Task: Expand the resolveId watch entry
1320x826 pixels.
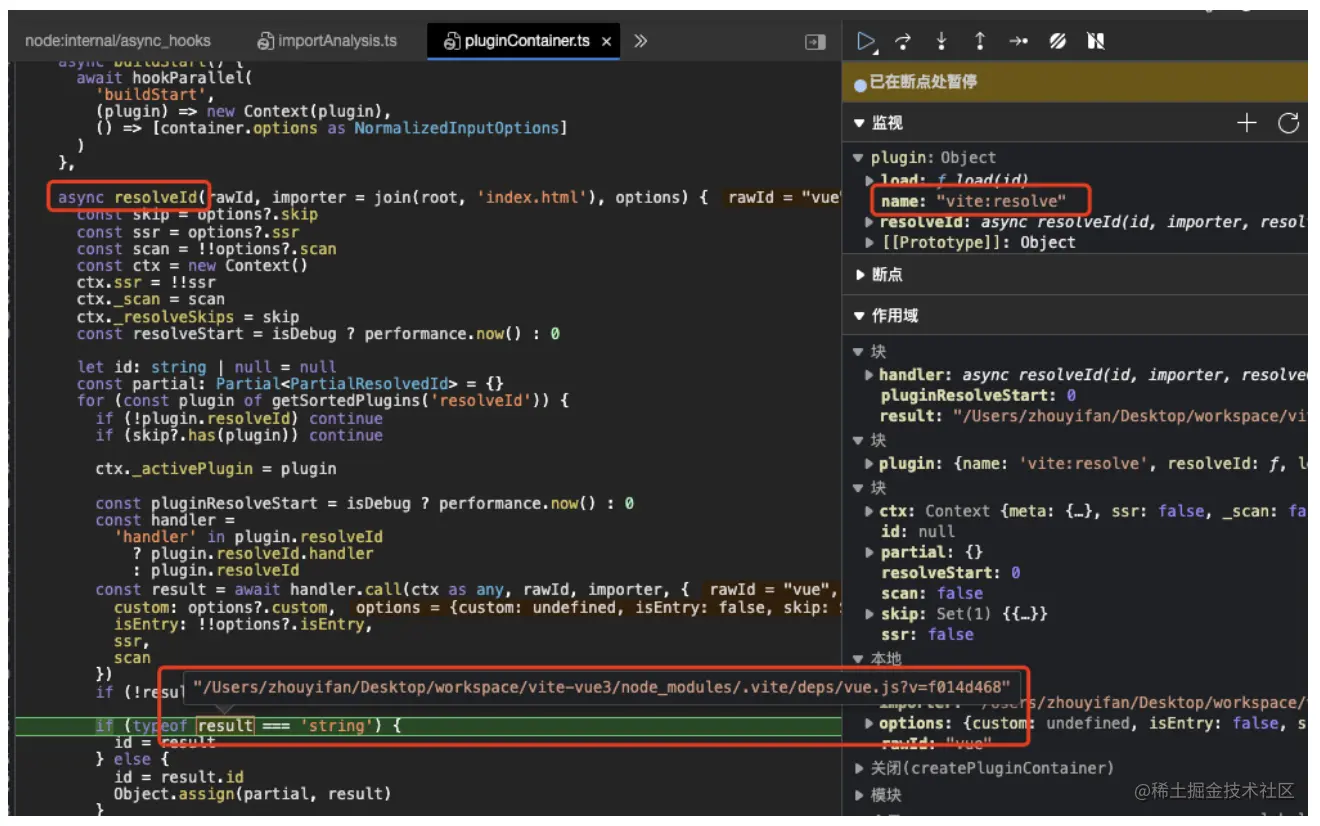Action: (x=869, y=221)
